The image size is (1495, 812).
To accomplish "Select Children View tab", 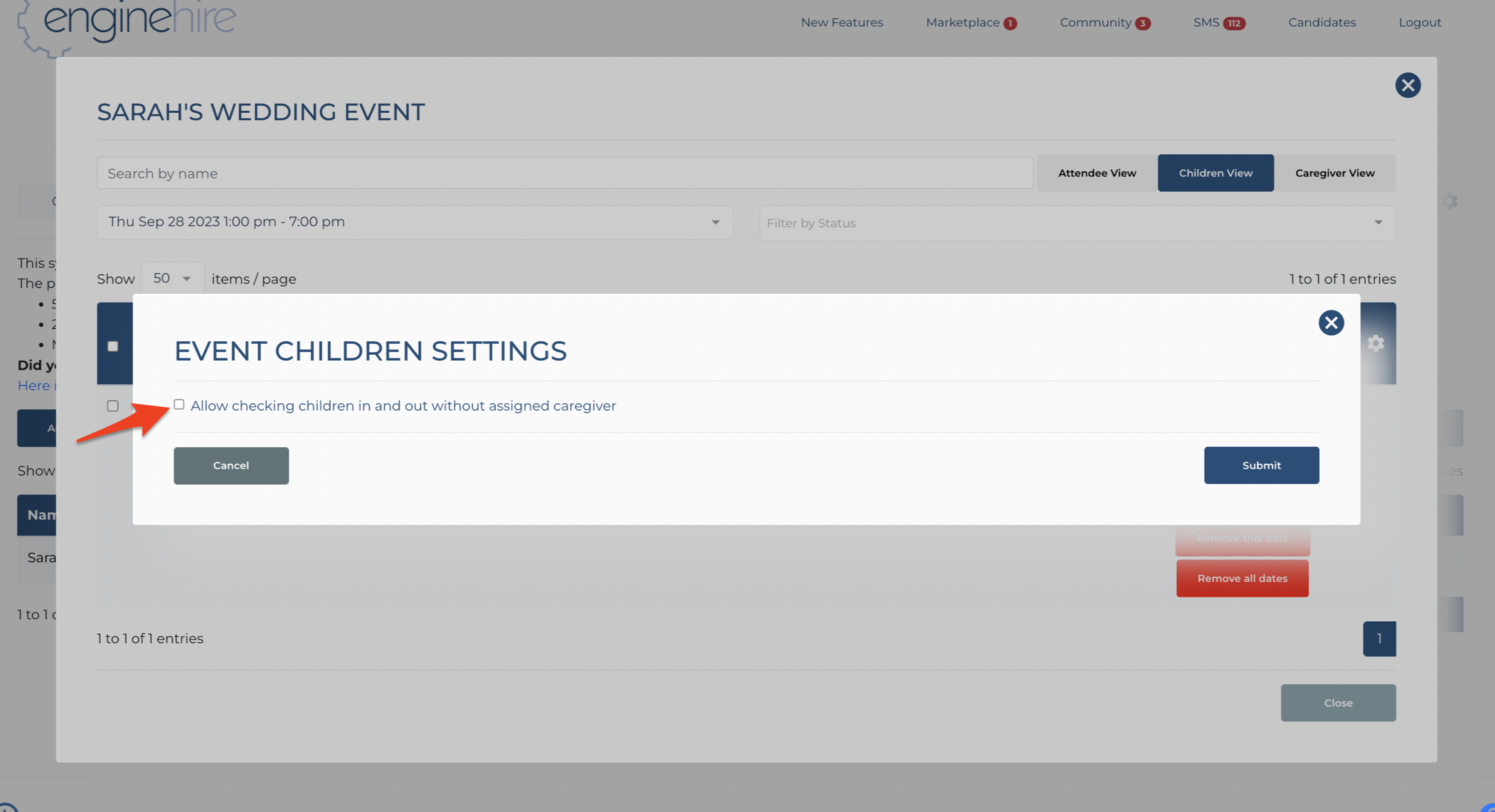I will tap(1215, 173).
